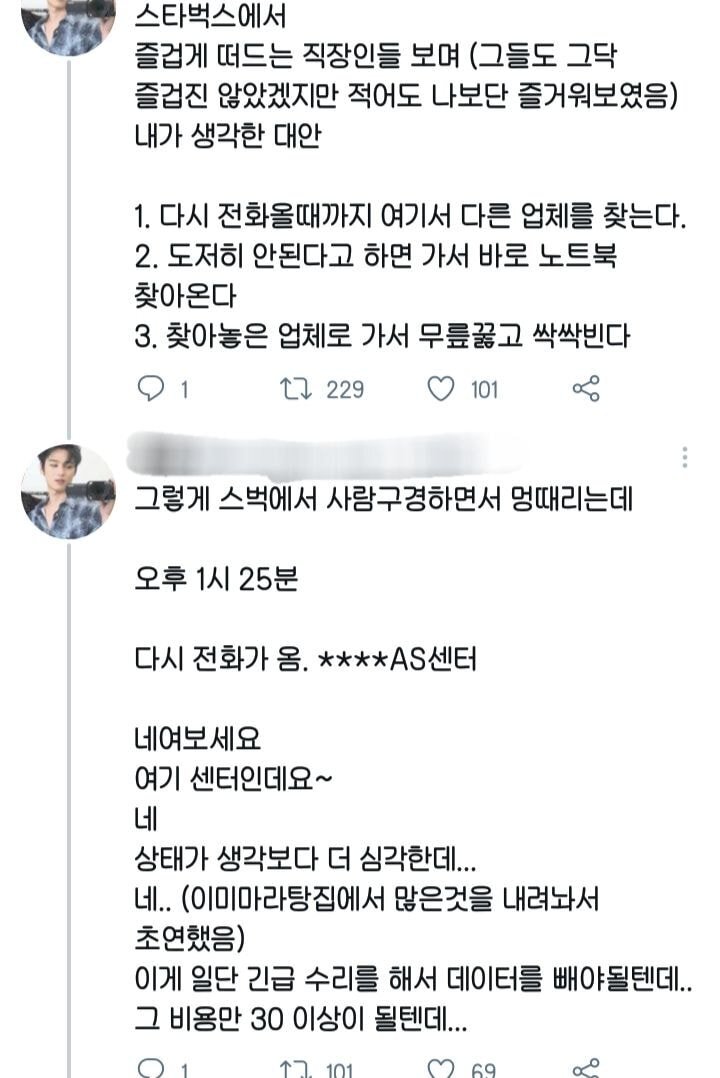Expand the second tweet's options via vertical dots

(683, 456)
